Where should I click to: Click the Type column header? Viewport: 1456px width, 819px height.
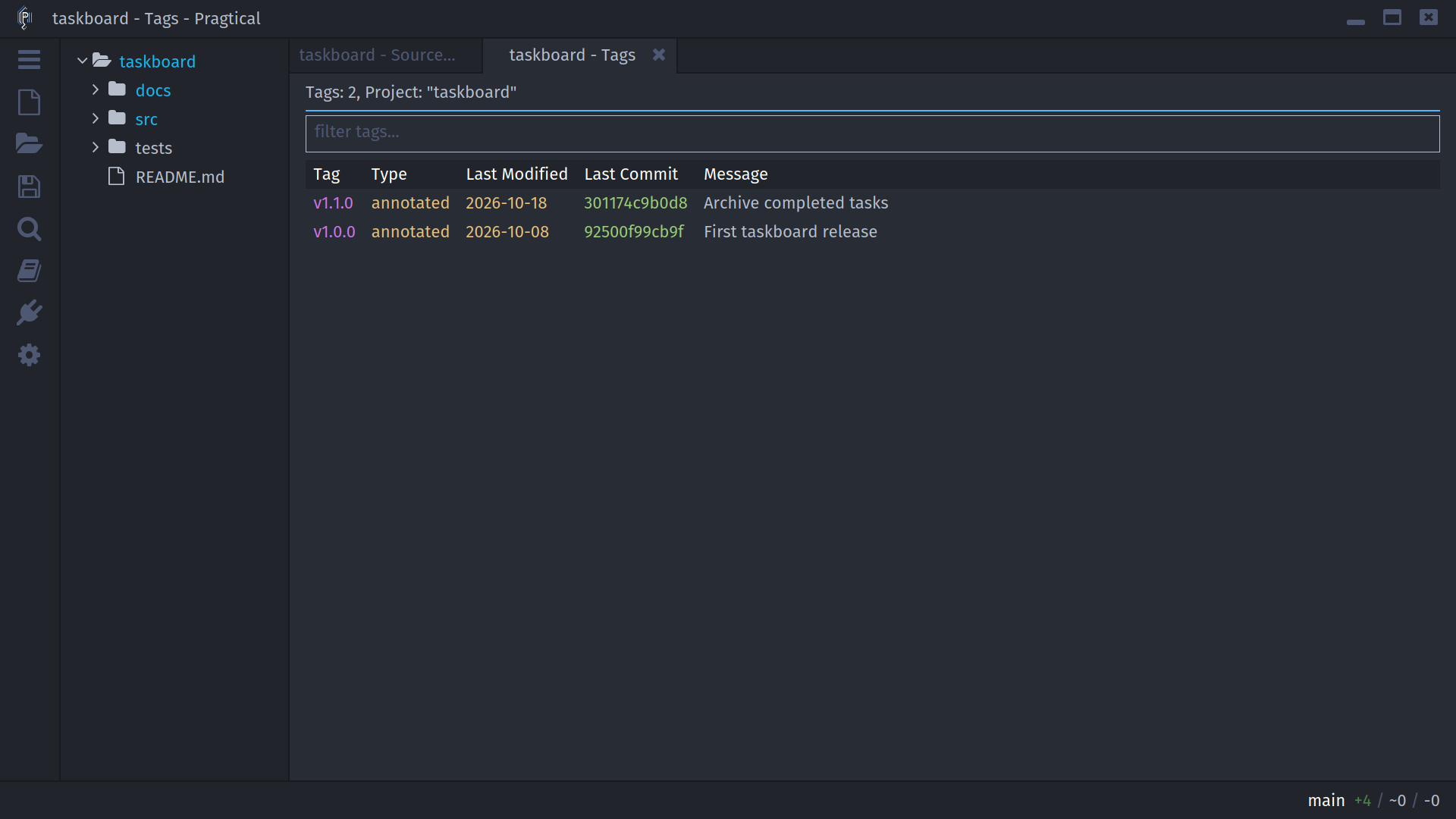(x=389, y=174)
